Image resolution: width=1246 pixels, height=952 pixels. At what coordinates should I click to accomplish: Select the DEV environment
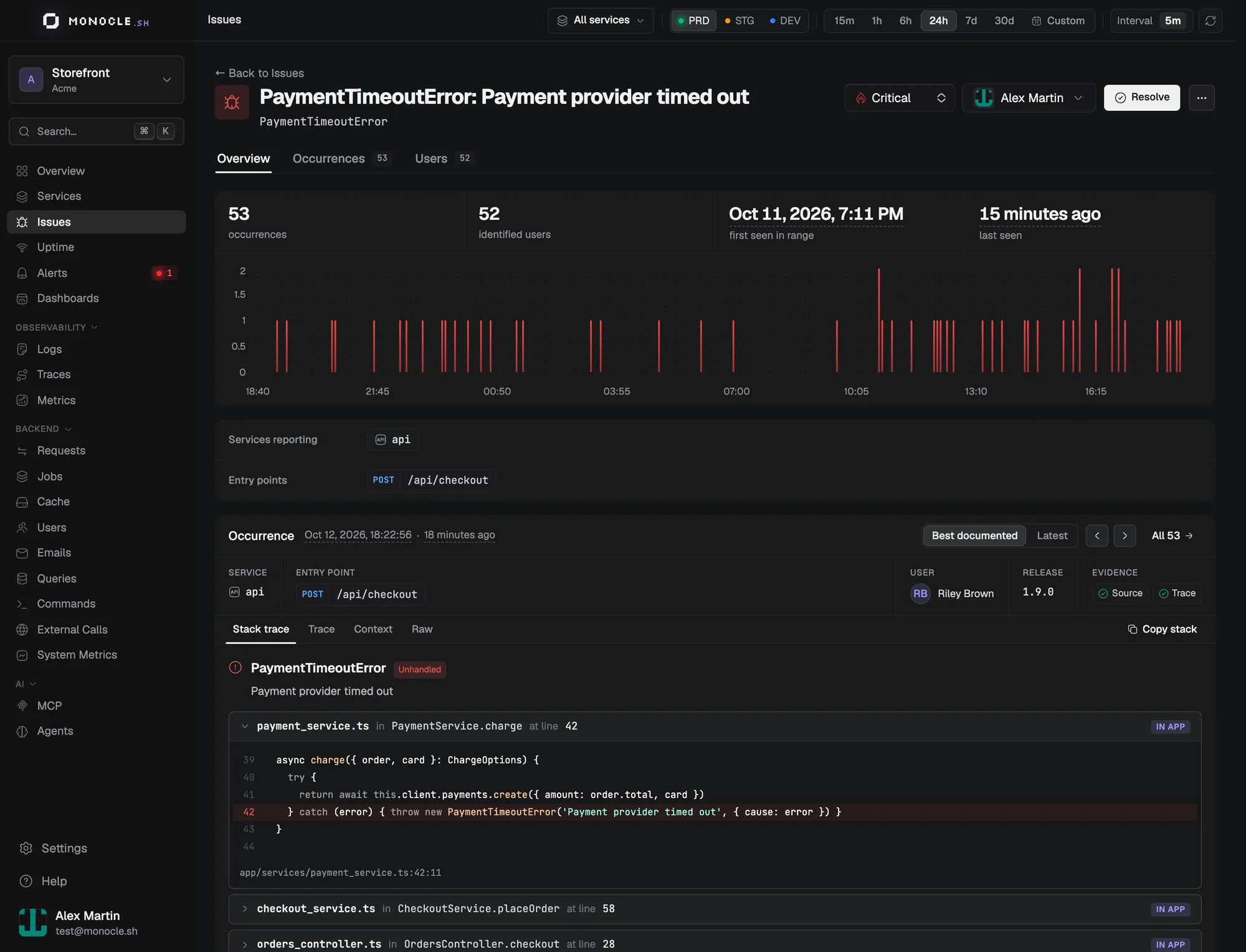(x=785, y=21)
